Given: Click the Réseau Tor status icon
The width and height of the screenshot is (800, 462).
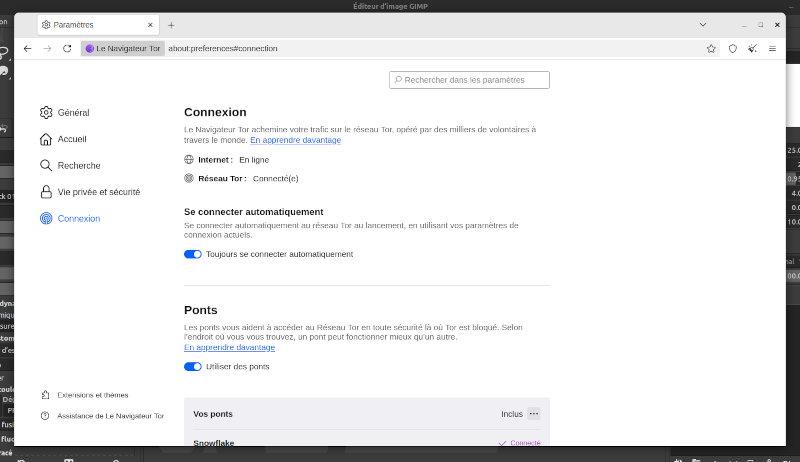Looking at the screenshot, I should [189, 178].
